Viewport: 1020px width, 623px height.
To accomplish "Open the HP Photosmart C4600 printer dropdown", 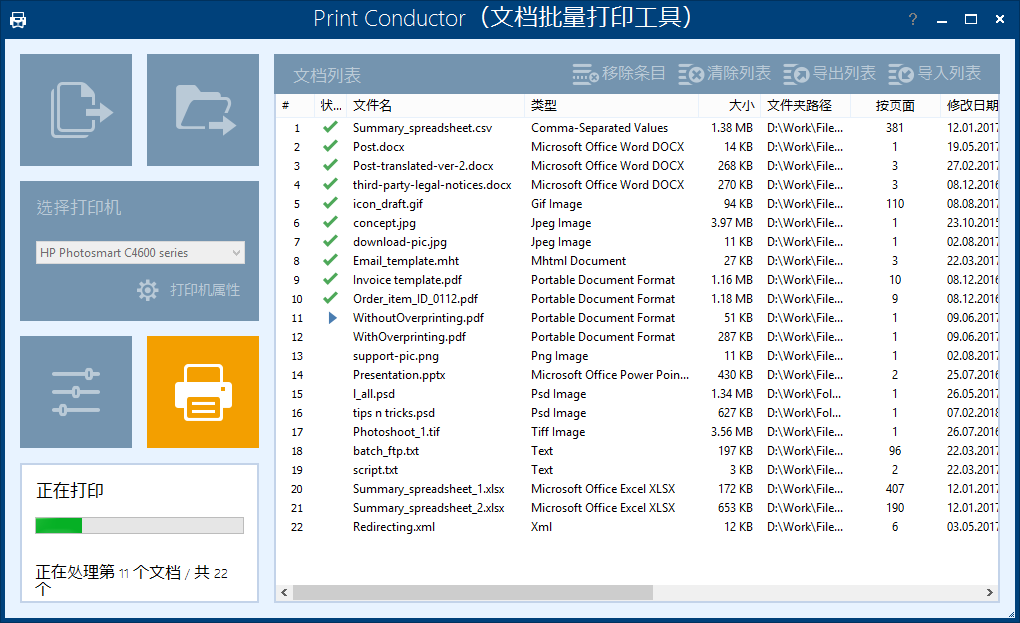I will (139, 252).
